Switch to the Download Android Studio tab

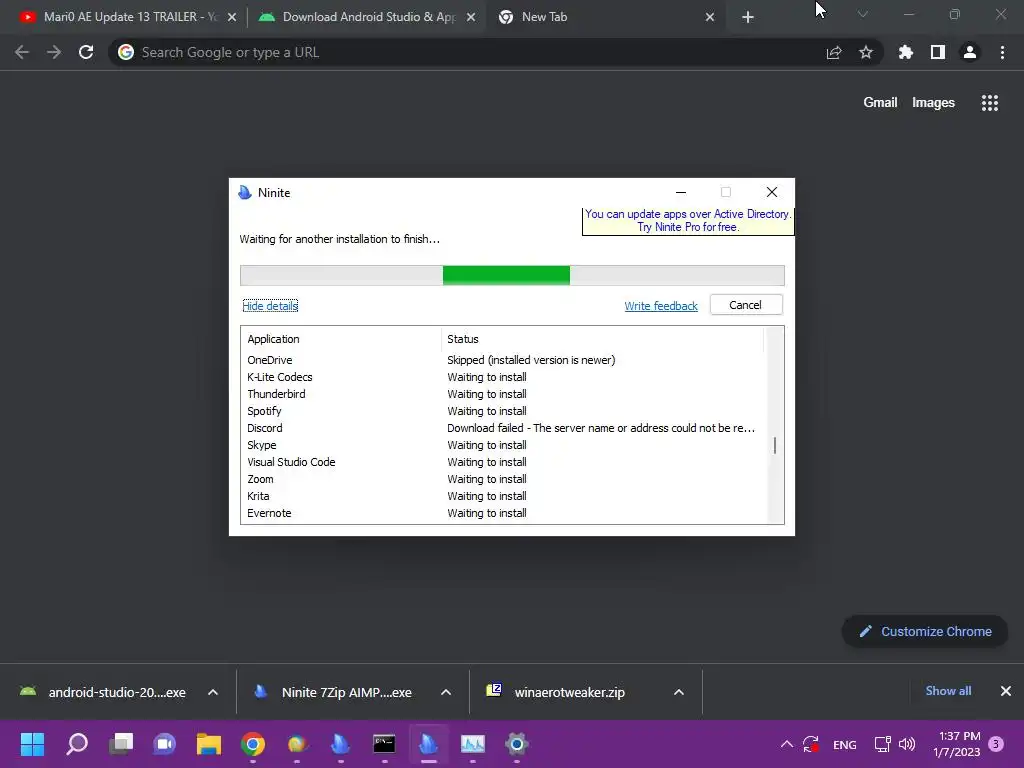tap(366, 17)
